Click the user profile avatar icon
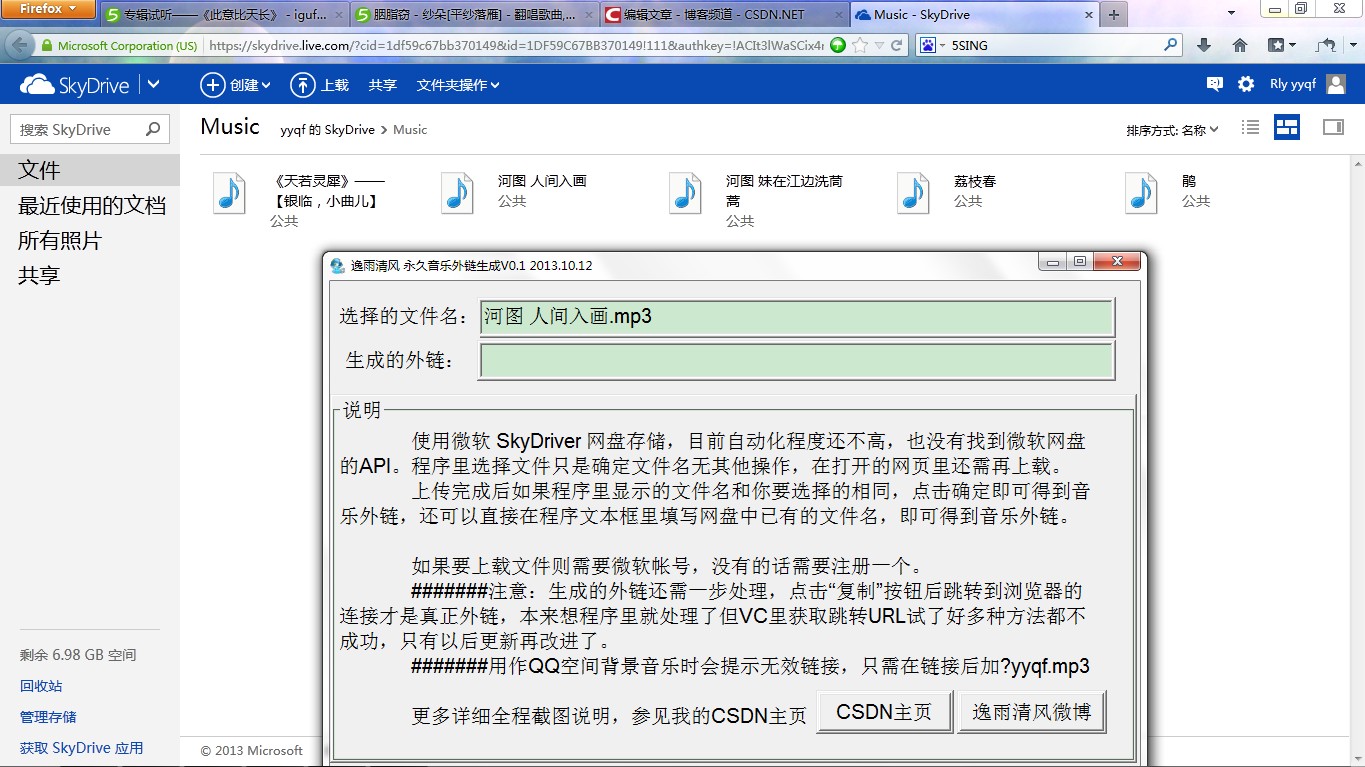 pyautogui.click(x=1336, y=85)
